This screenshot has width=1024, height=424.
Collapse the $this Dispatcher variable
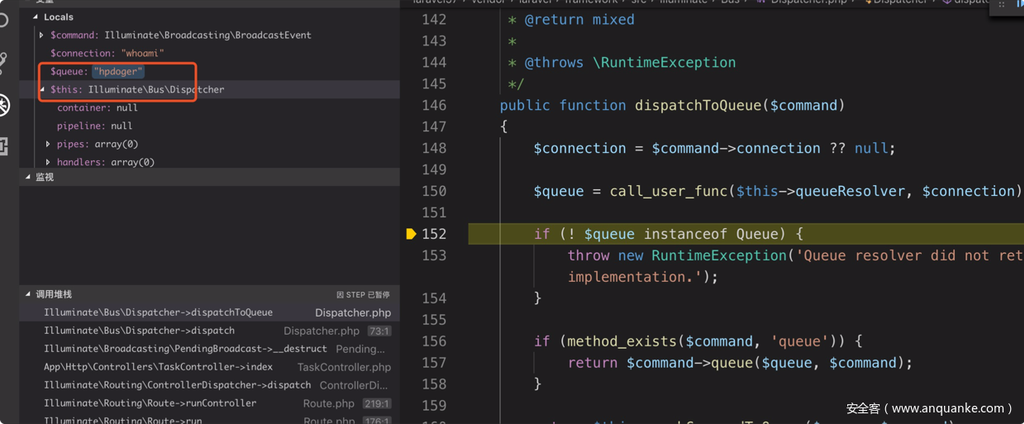pyautogui.click(x=41, y=90)
